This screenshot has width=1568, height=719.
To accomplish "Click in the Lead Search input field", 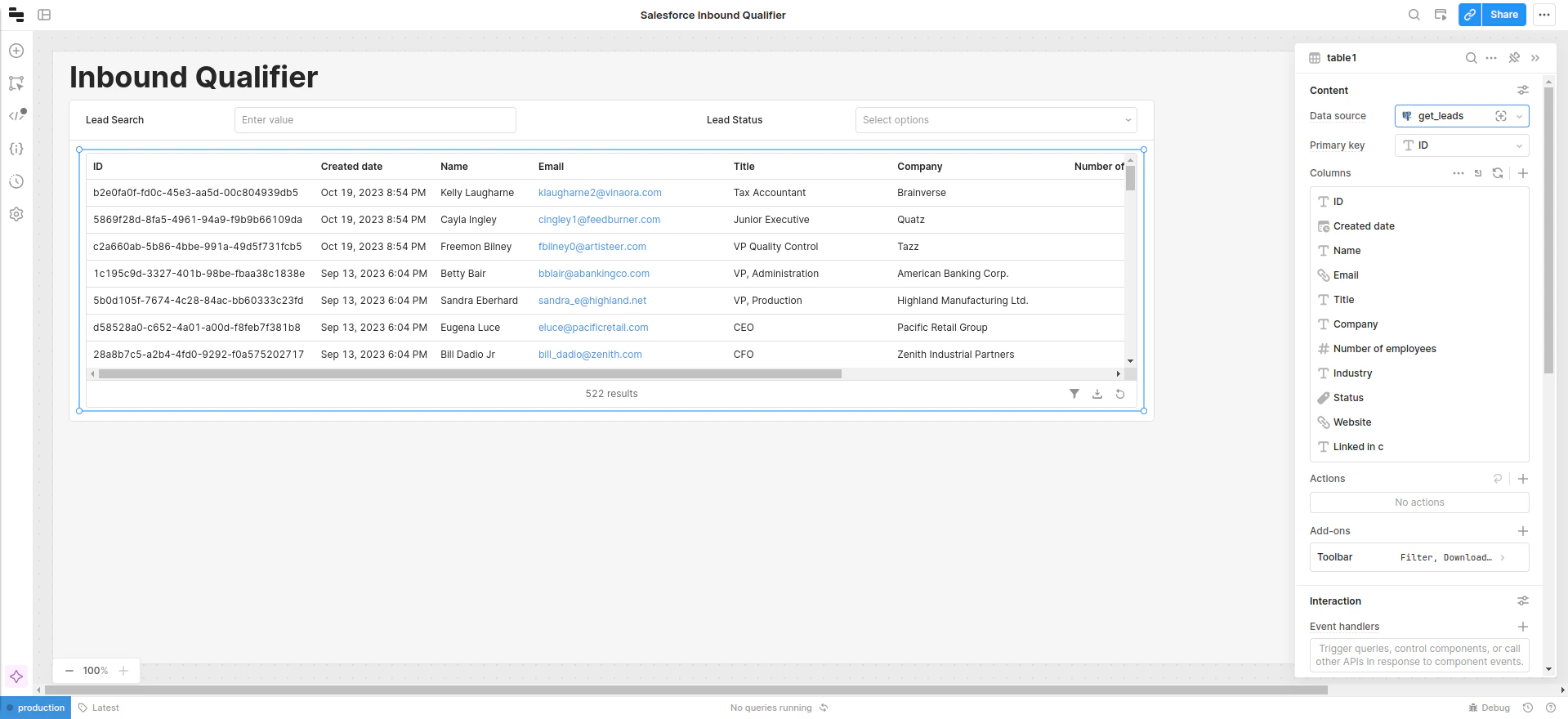I will (x=375, y=120).
